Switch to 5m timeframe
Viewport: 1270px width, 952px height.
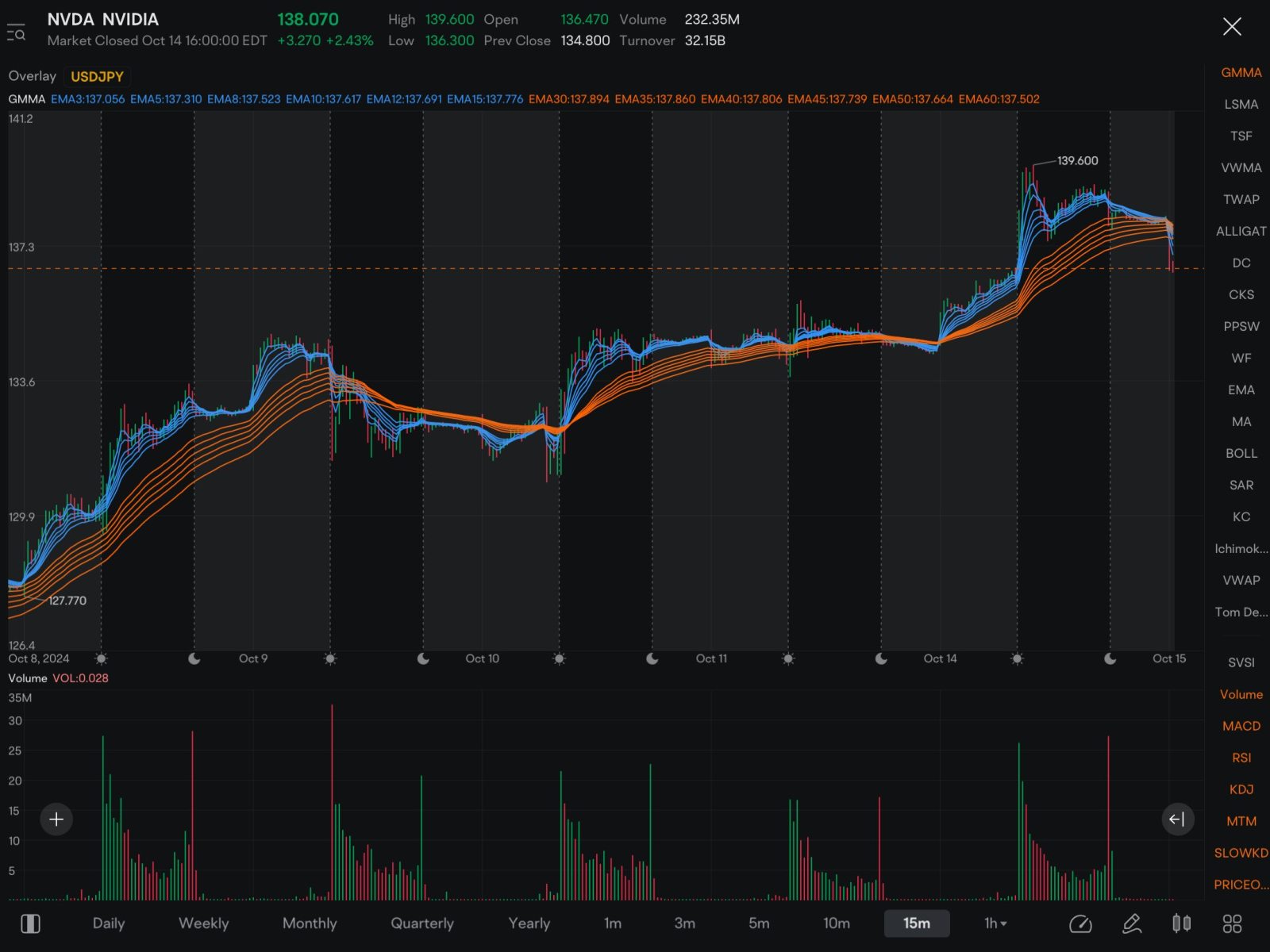[759, 923]
